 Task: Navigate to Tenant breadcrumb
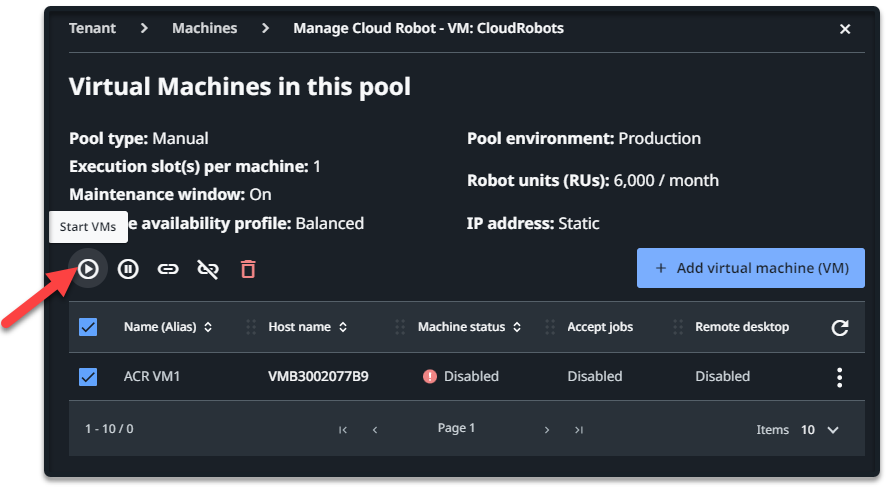92,28
